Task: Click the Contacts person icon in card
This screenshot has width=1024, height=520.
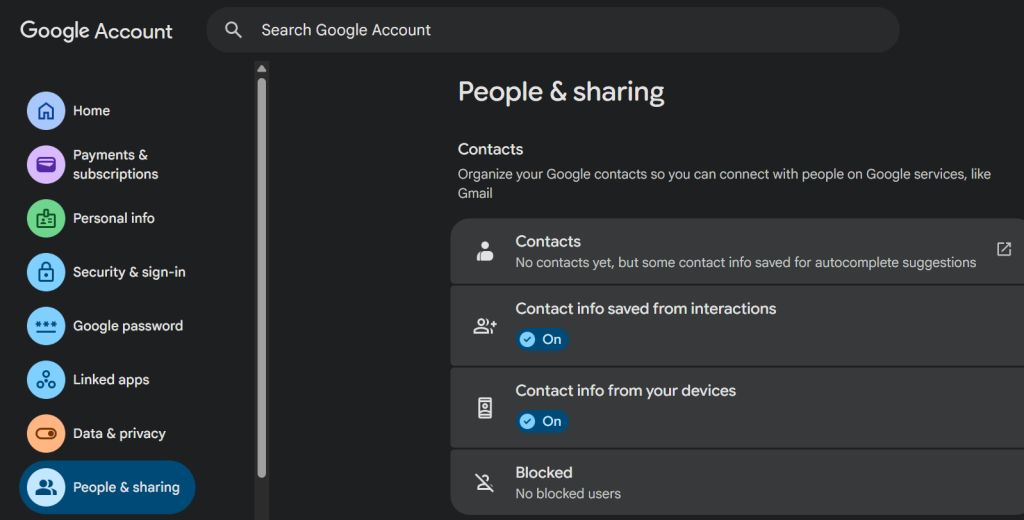Action: coord(485,251)
